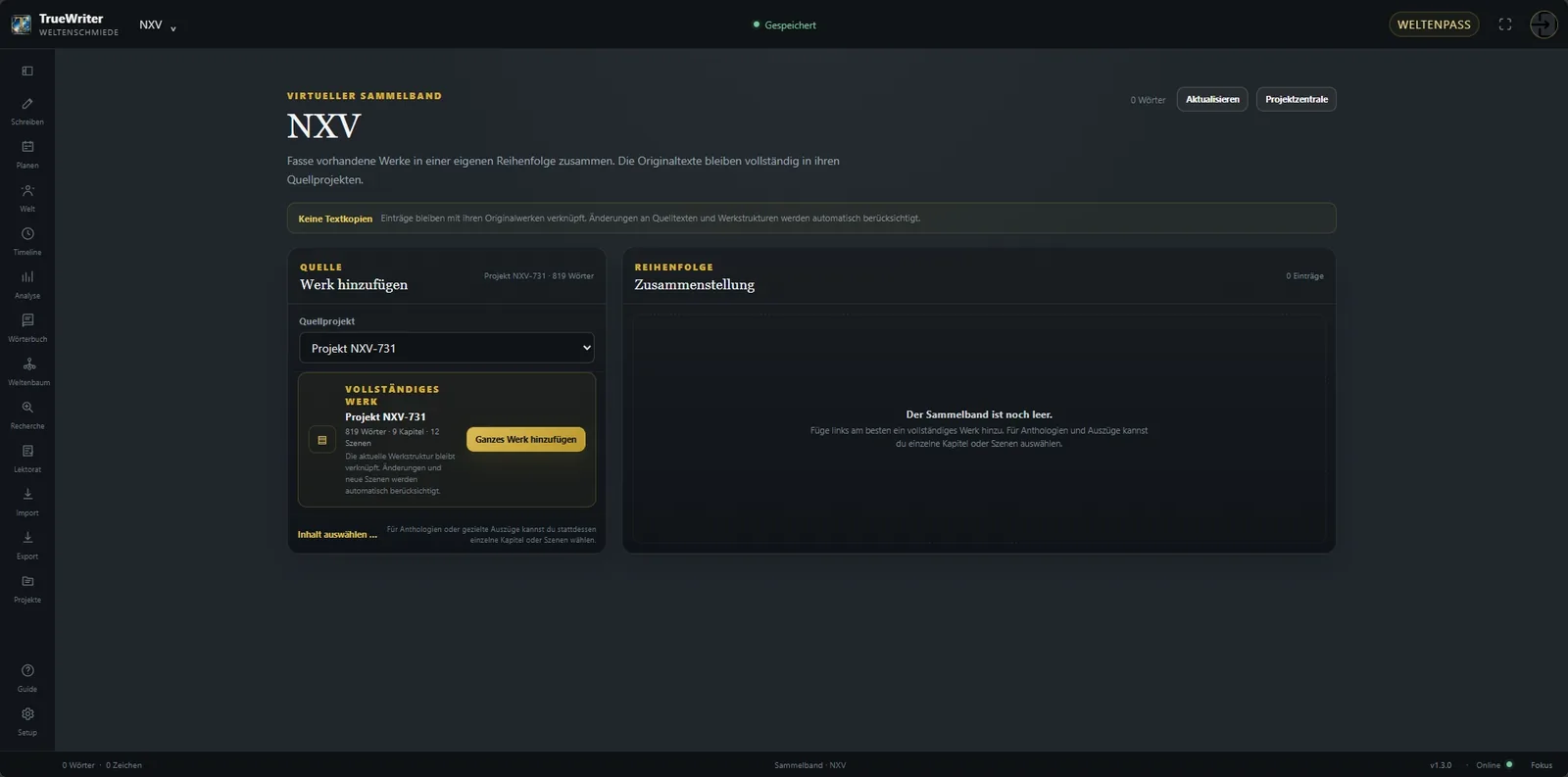The image size is (1568, 777).
Task: Click the full work card icon
Action: pyautogui.click(x=322, y=440)
